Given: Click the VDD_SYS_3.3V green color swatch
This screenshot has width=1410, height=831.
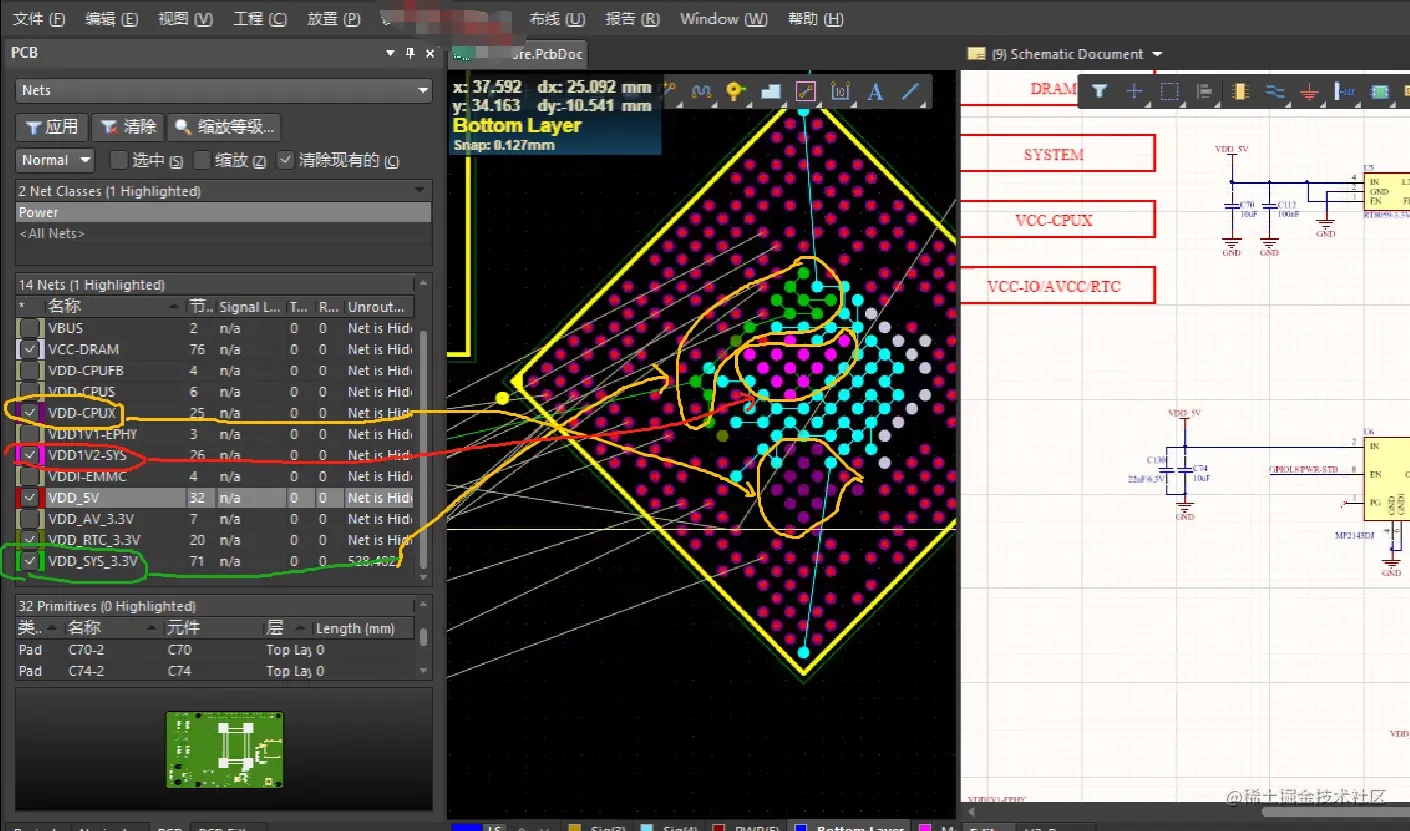Looking at the screenshot, I should click(x=30, y=561).
